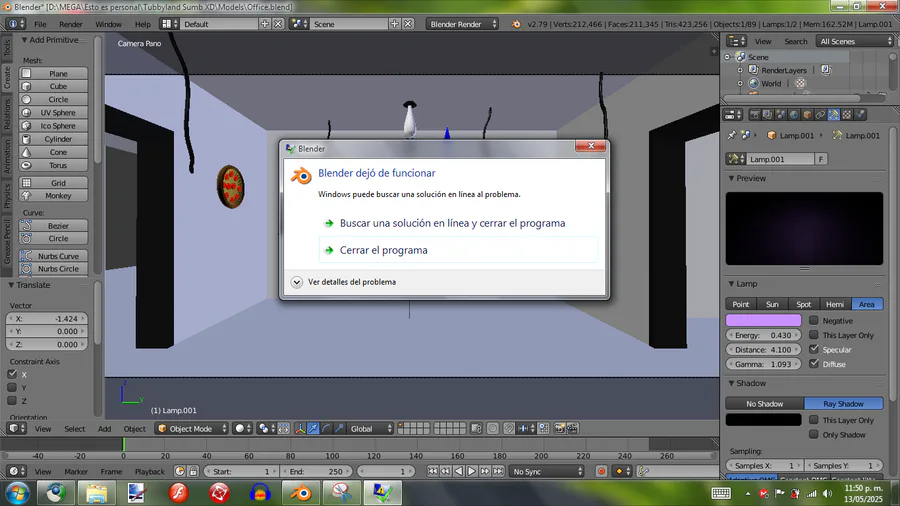
Task: Select the Area lamp type
Action: [x=867, y=304]
